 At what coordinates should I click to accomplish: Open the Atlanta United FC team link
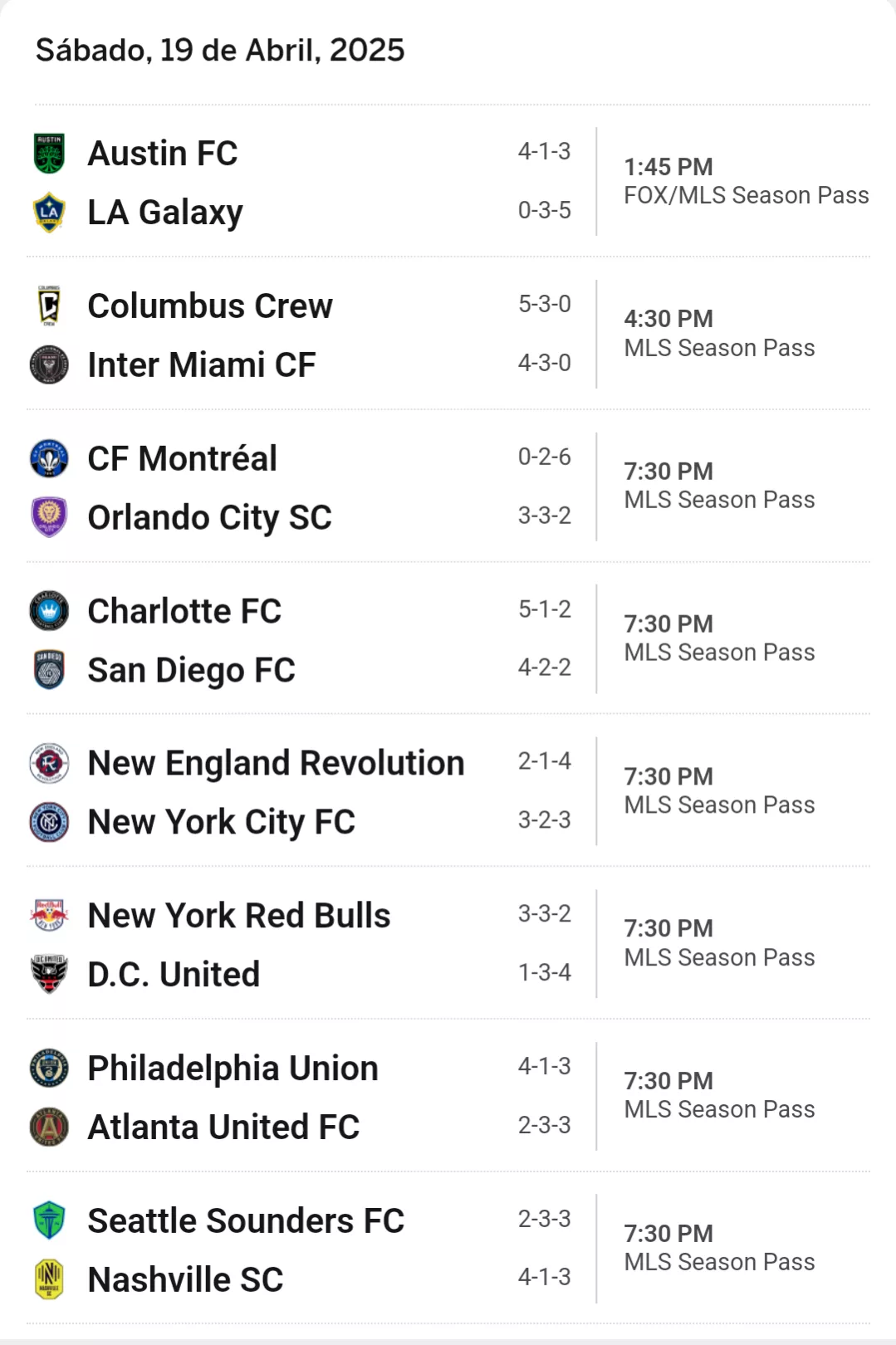point(223,1127)
